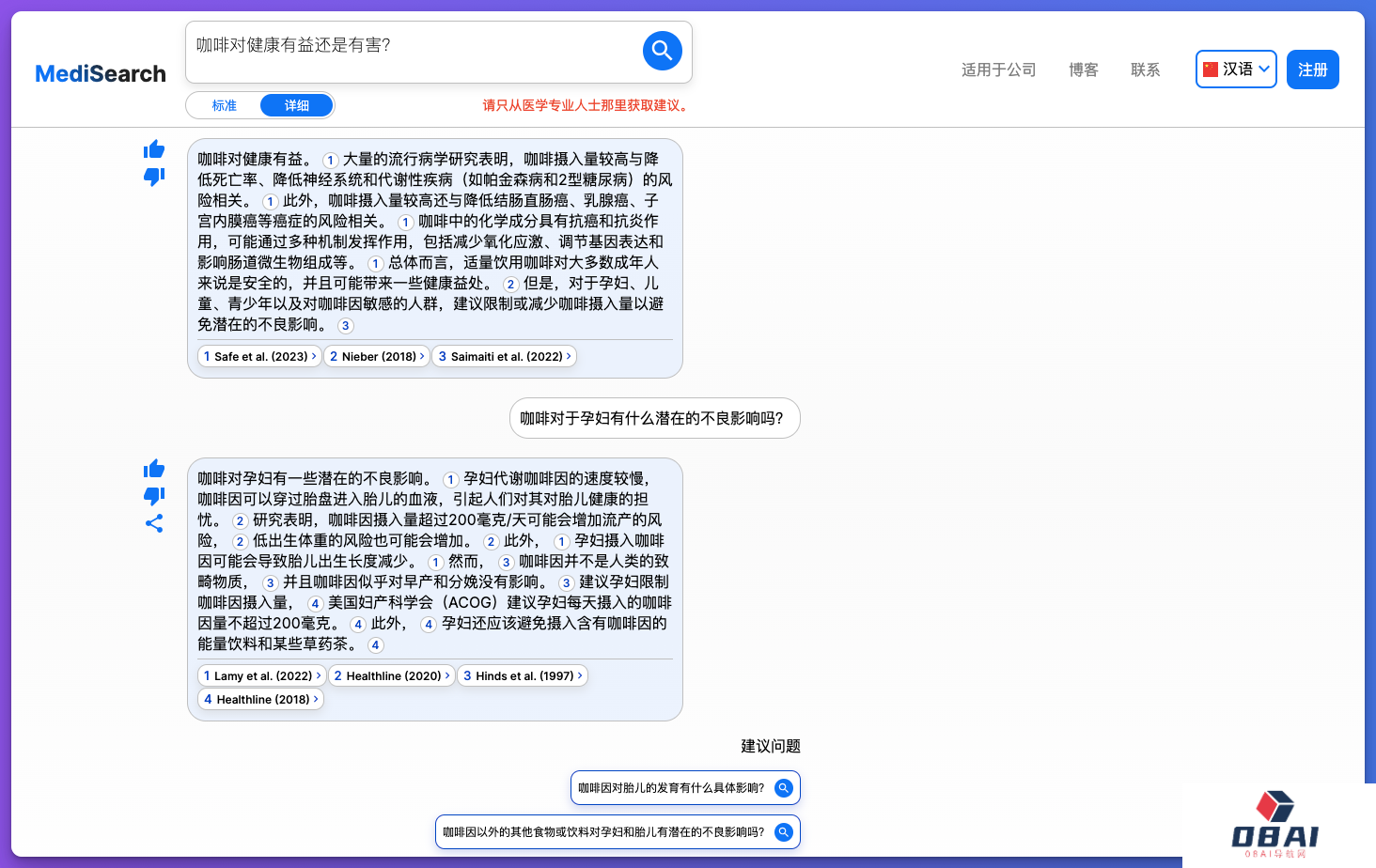Thumbs up the first coffee answer
Viewport: 1376px width, 868px height.
[x=154, y=149]
